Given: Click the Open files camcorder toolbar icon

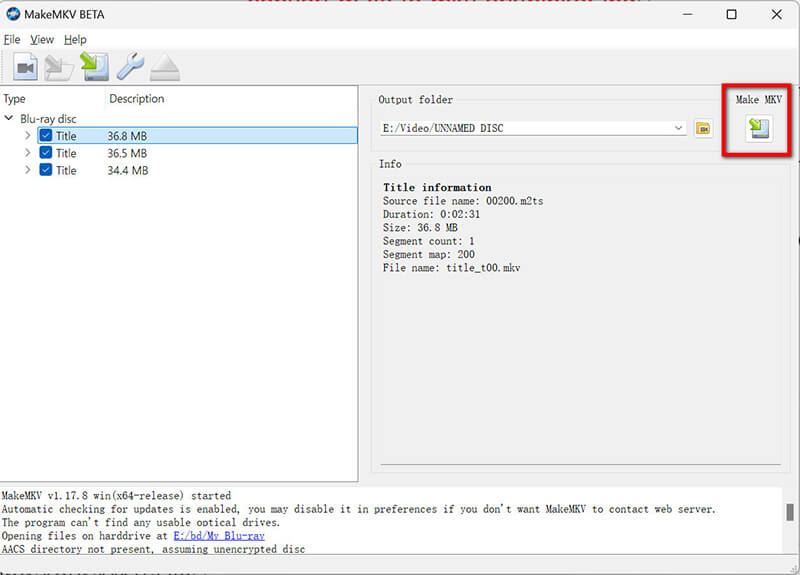Looking at the screenshot, I should (25, 66).
